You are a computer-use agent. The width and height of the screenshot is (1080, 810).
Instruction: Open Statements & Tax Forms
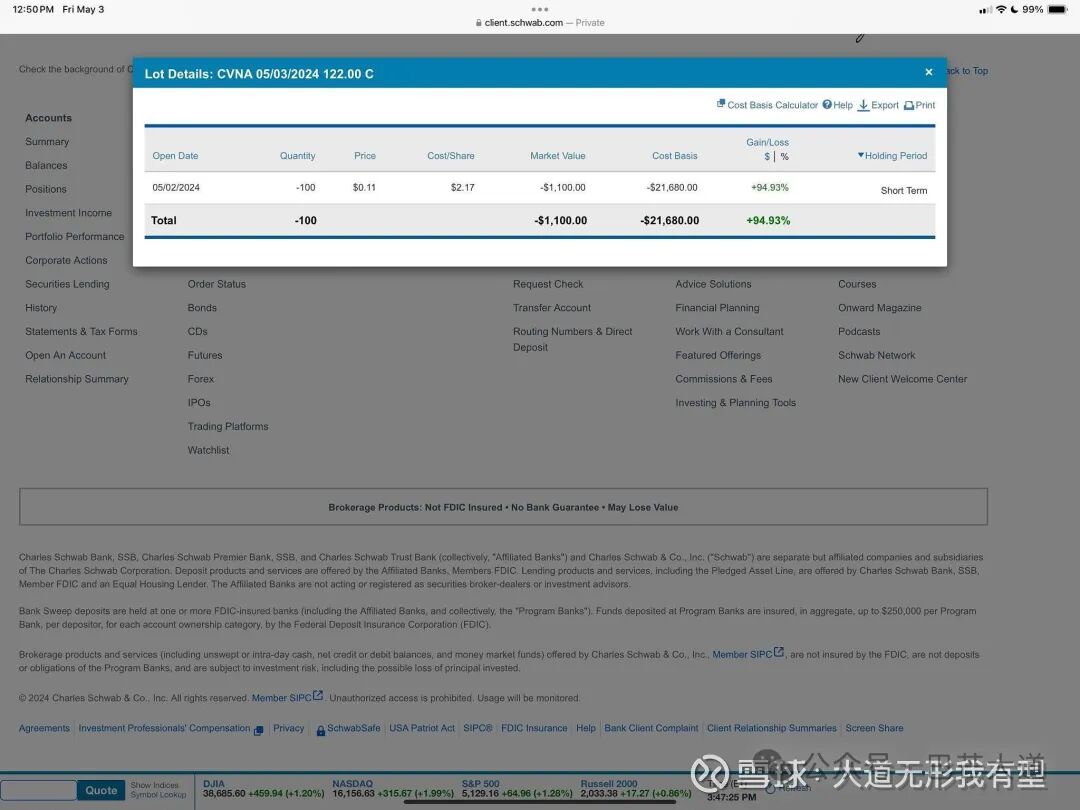pyautogui.click(x=81, y=332)
